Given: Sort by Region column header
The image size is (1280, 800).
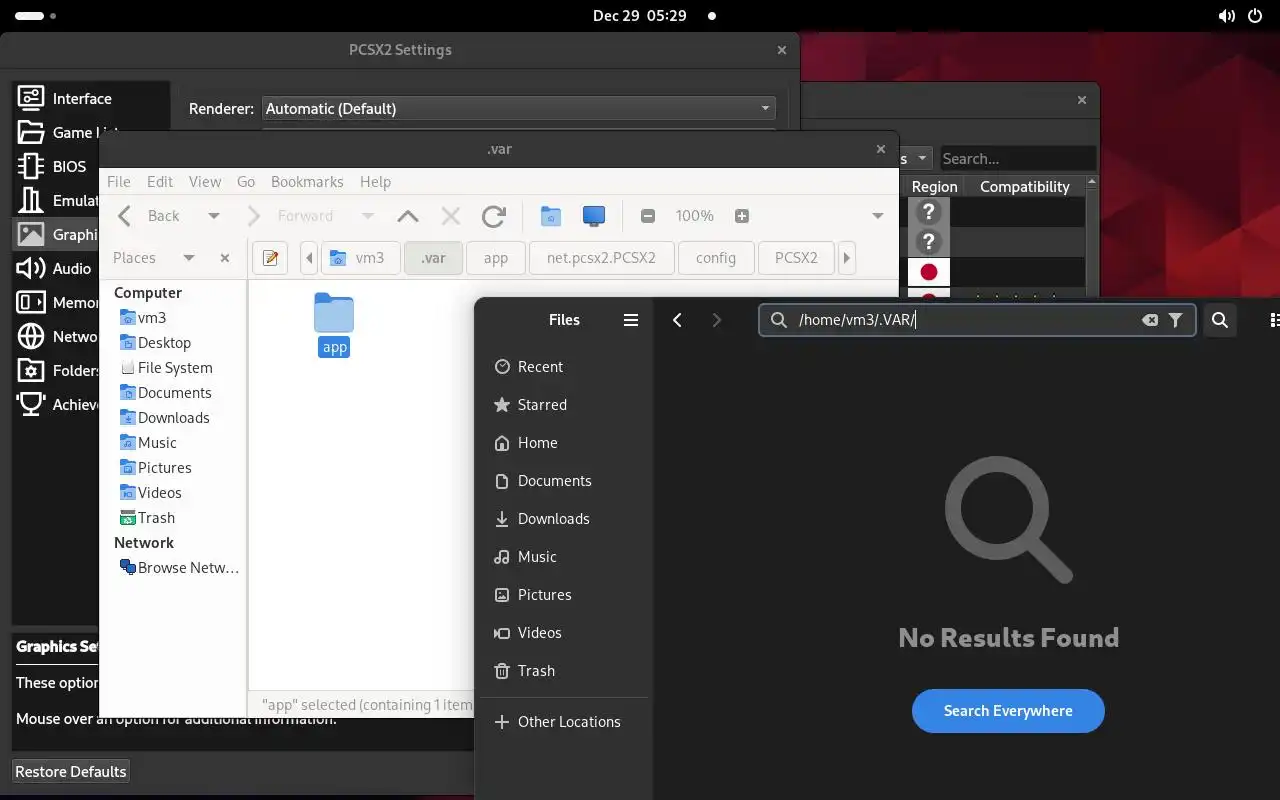Looking at the screenshot, I should [934, 187].
